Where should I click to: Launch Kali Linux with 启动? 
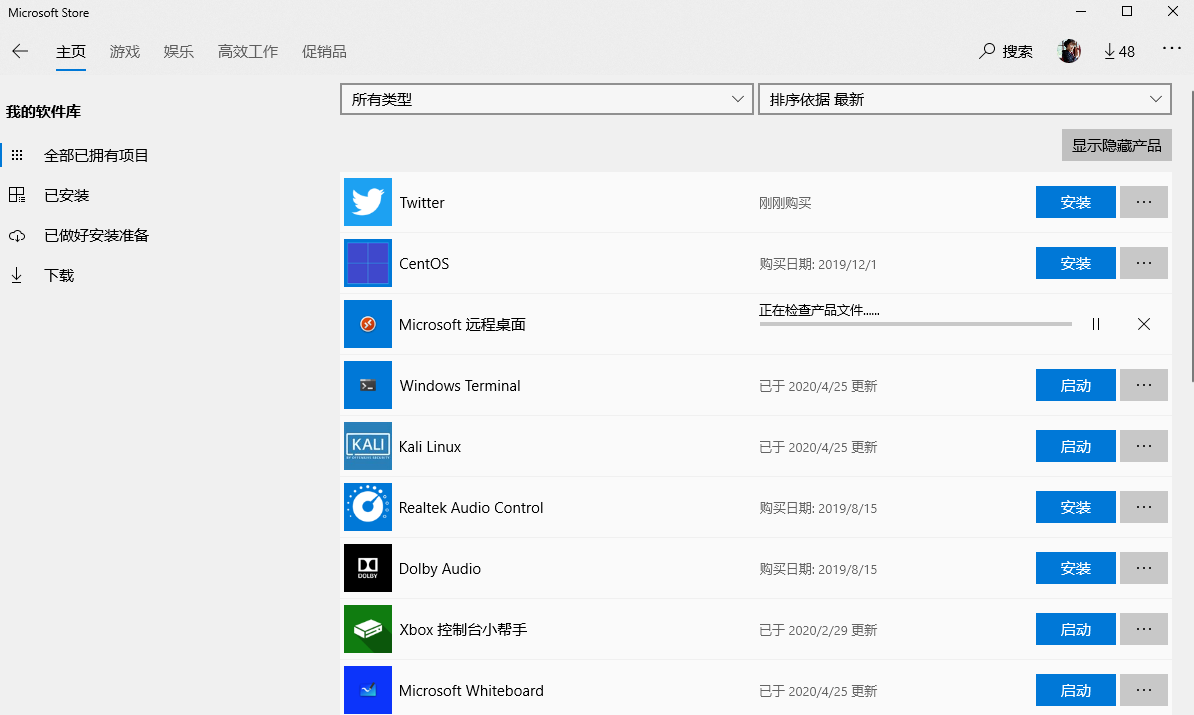point(1075,445)
